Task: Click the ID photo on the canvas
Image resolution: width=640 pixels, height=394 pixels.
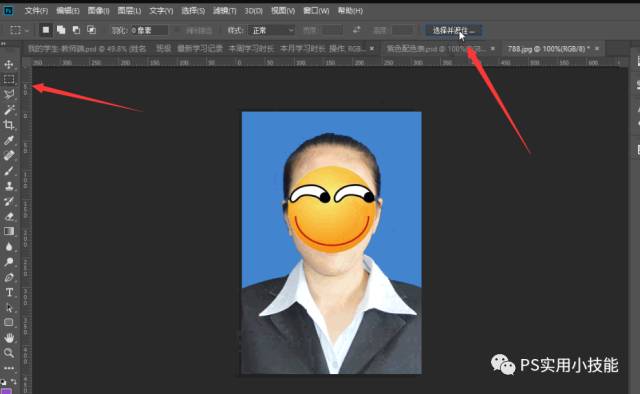Action: [x=331, y=243]
